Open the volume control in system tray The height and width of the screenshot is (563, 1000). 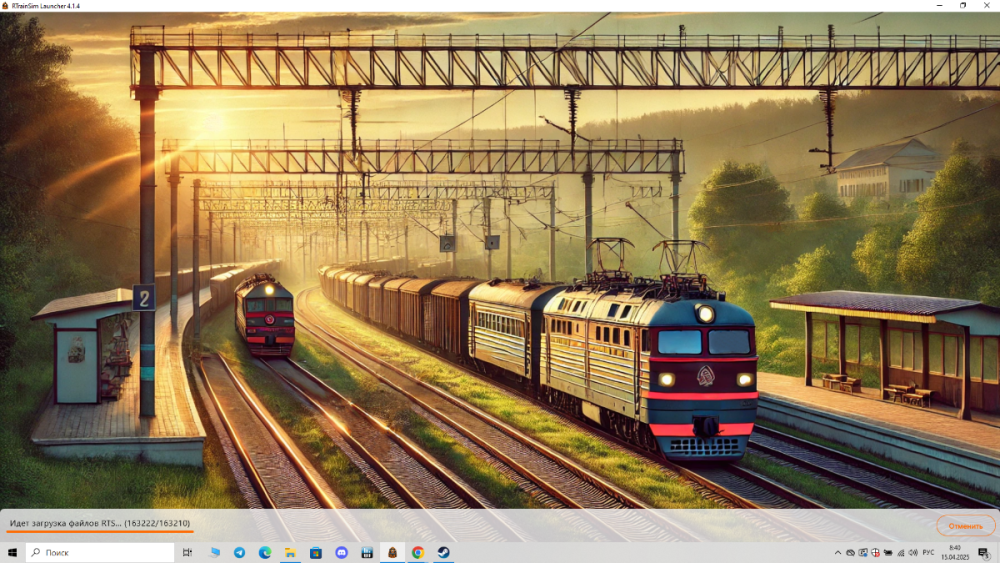point(911,552)
